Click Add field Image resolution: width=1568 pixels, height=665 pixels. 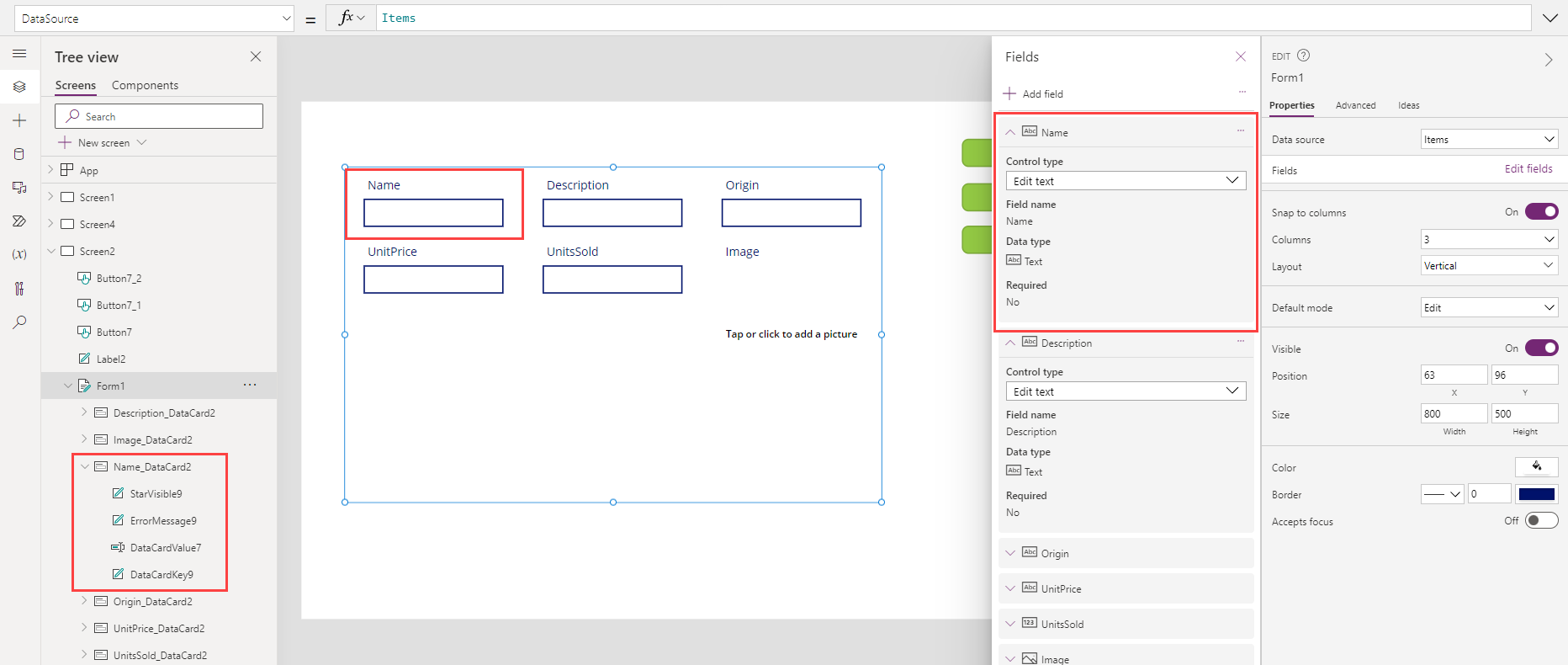(x=1042, y=93)
